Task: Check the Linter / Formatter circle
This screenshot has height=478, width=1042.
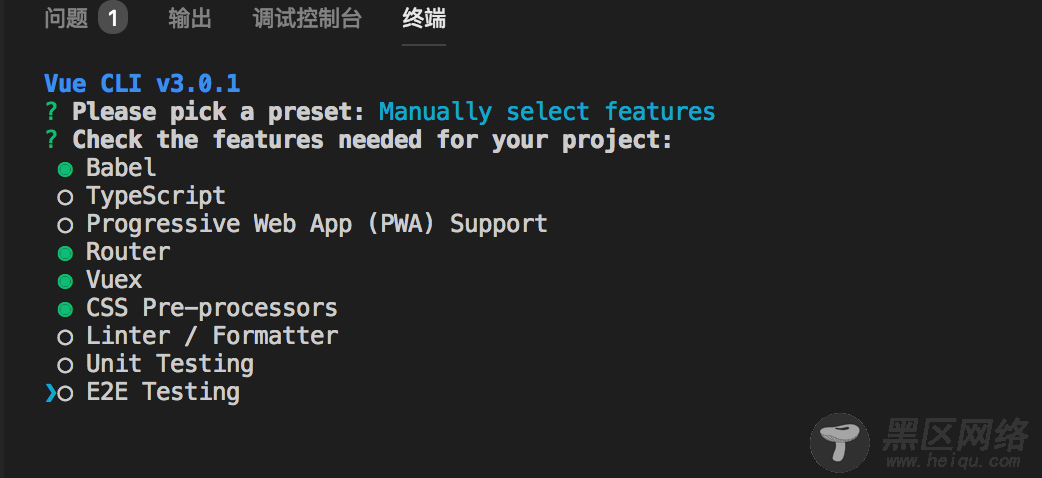Action: pyautogui.click(x=64, y=337)
